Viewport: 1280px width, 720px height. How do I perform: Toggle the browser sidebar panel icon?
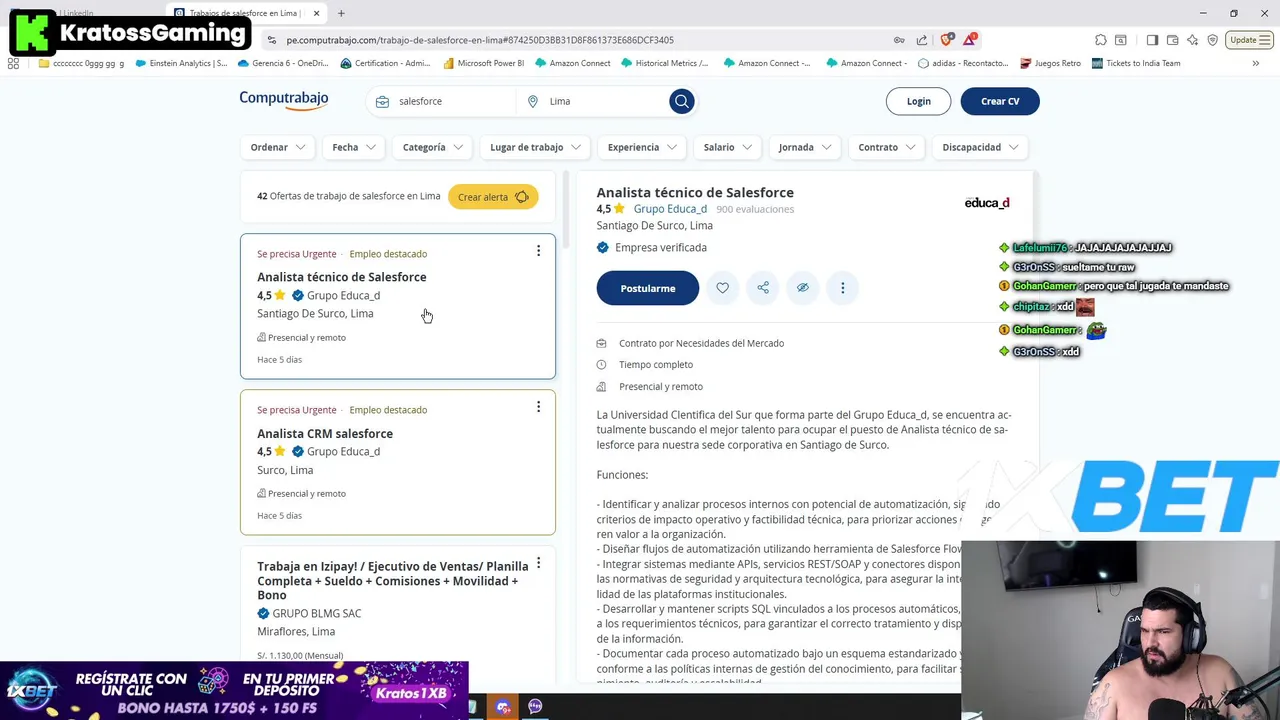pos(1152,40)
